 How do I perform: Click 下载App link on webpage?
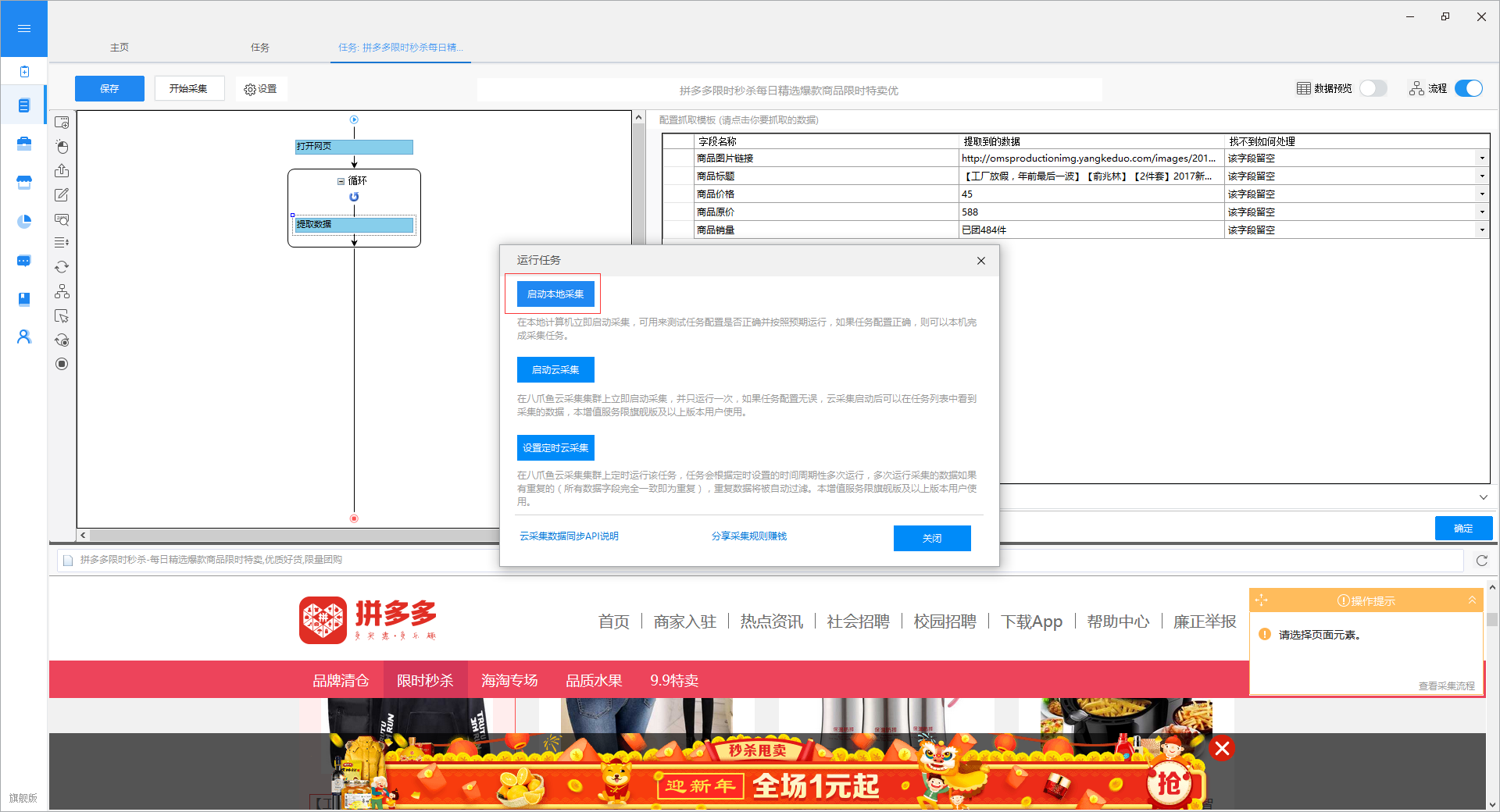point(1031,621)
